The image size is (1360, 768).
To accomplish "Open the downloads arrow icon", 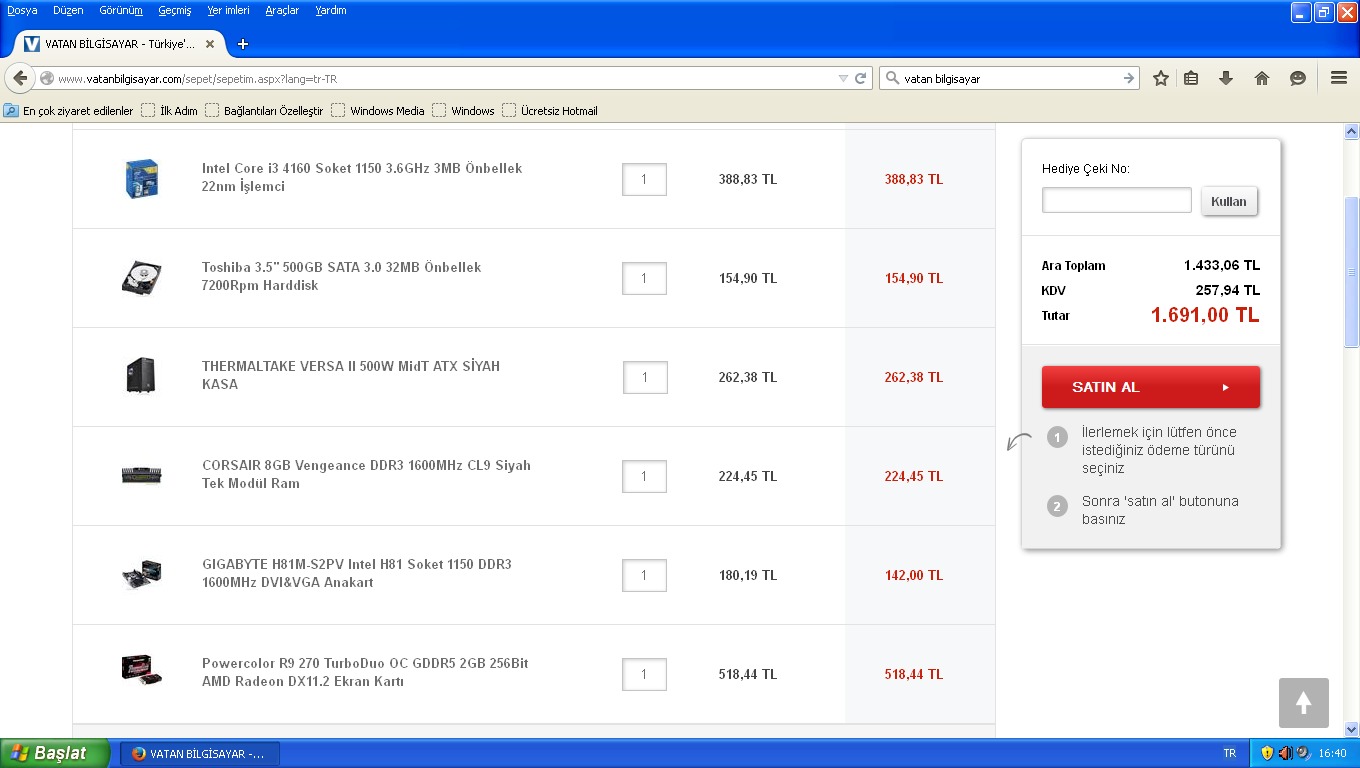I will pos(1226,78).
